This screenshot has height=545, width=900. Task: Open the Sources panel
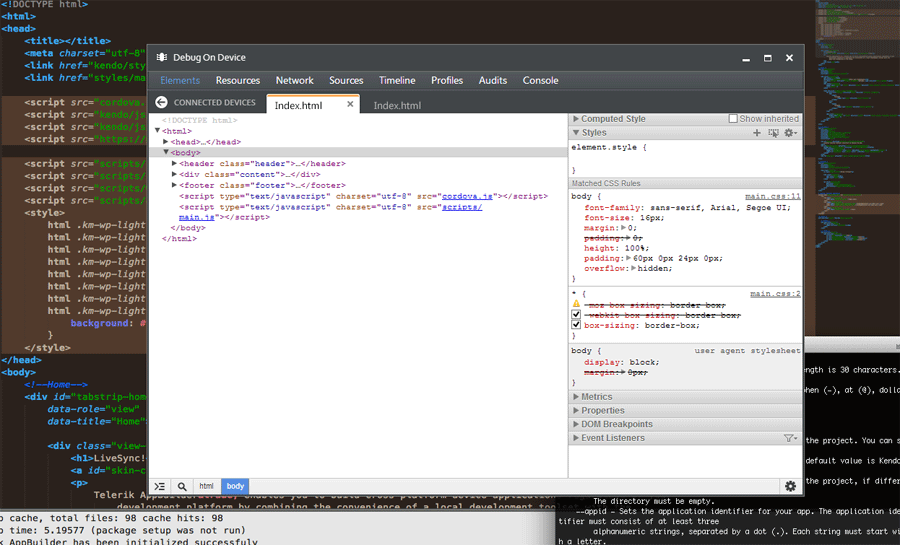346,80
